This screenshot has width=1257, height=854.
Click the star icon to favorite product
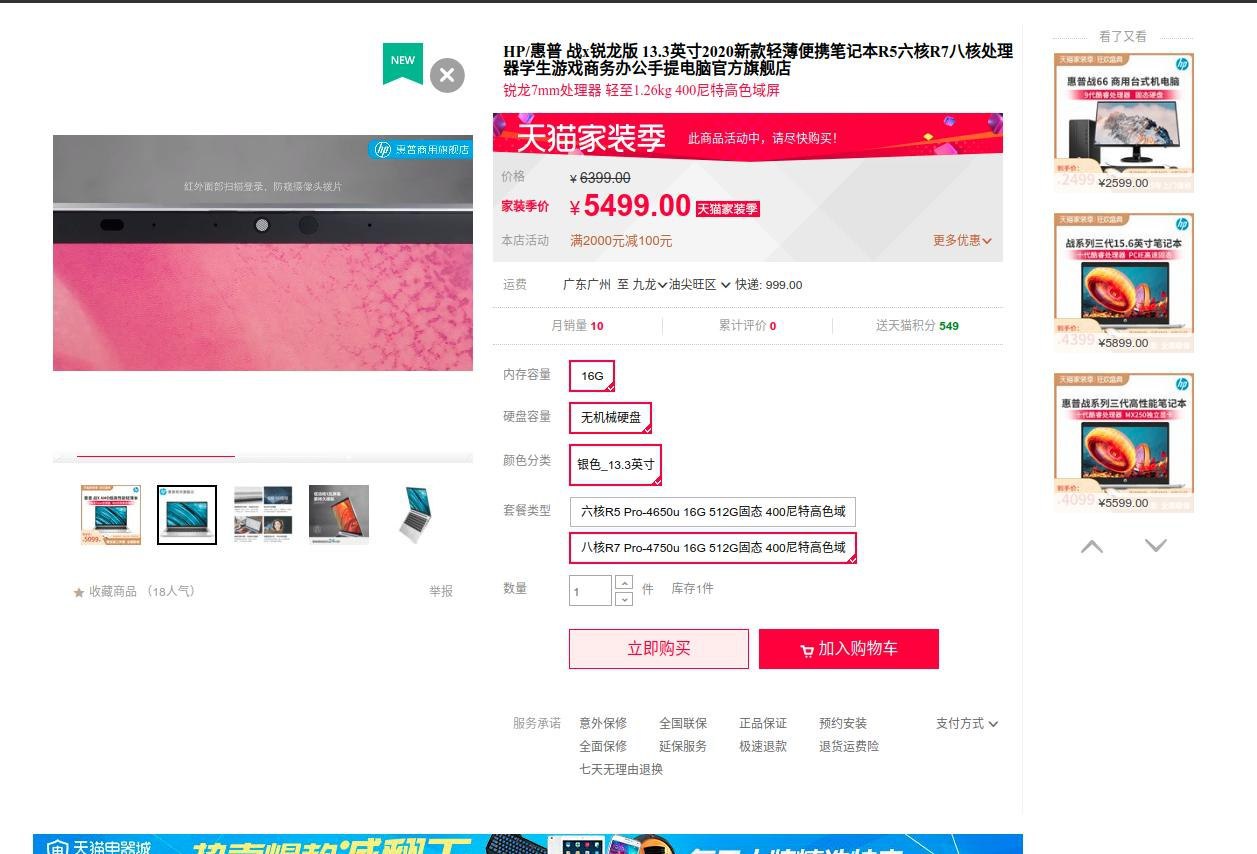(x=79, y=592)
